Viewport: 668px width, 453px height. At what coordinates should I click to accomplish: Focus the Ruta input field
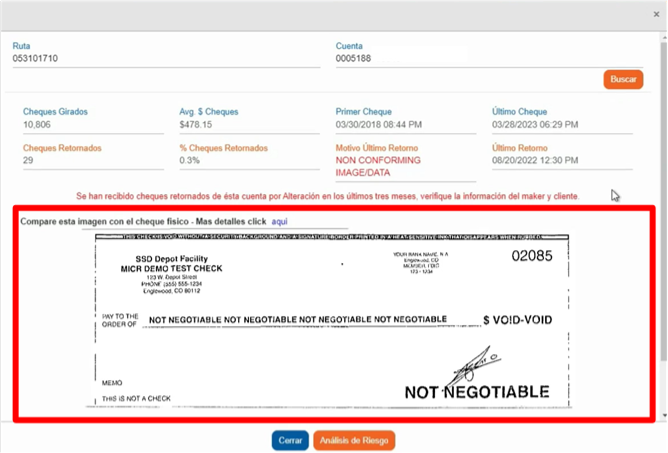(x=166, y=59)
